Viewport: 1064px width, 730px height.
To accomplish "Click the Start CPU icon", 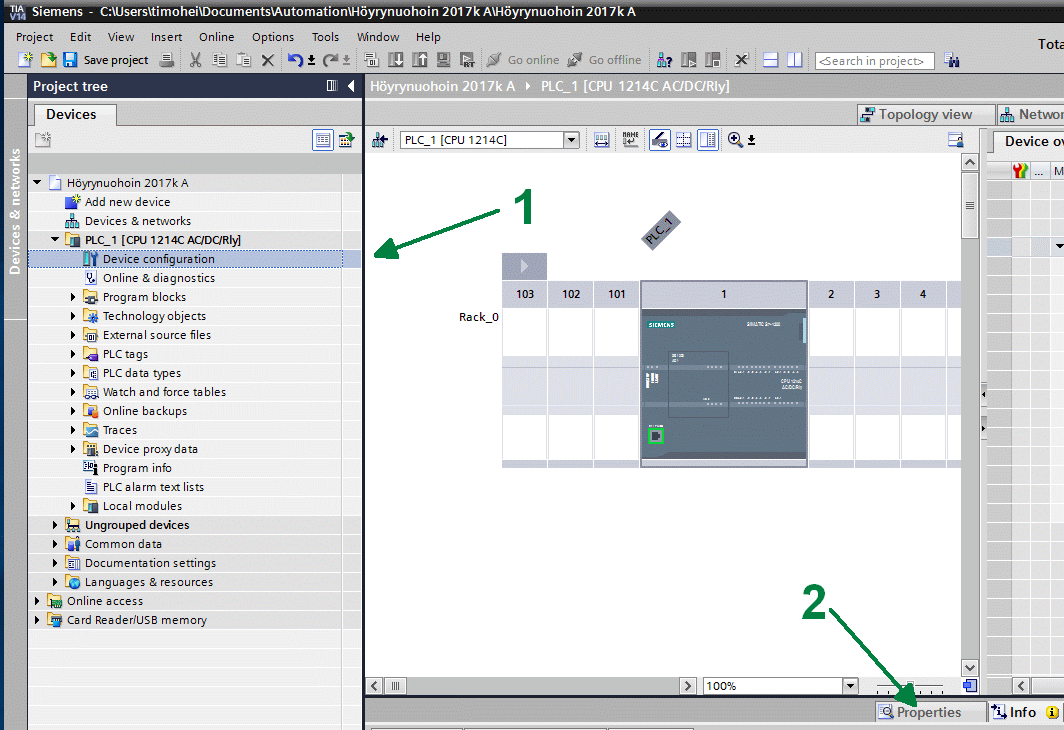I will click(689, 60).
